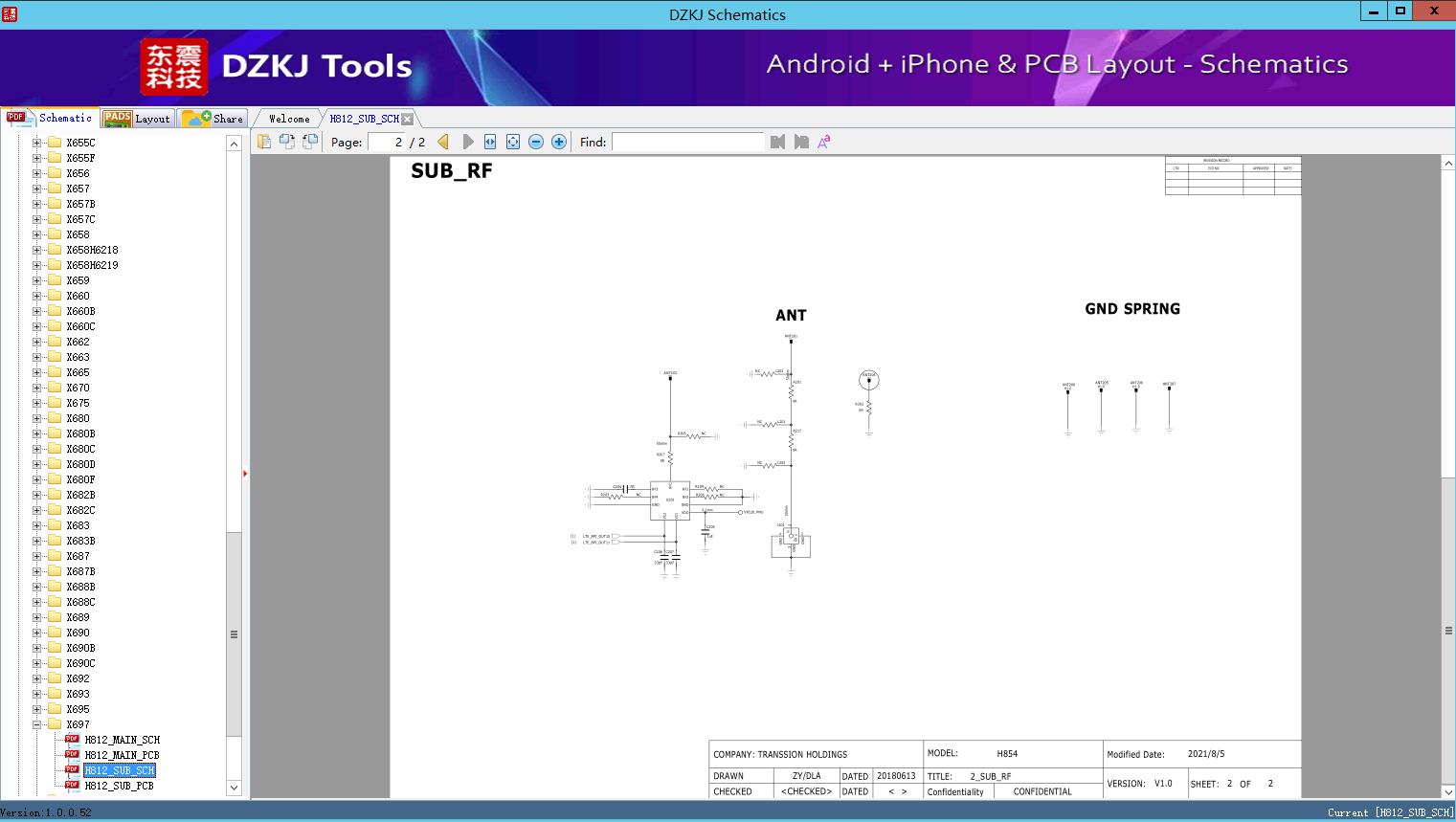
Task: Switch to the Layout tab
Action: 137,119
